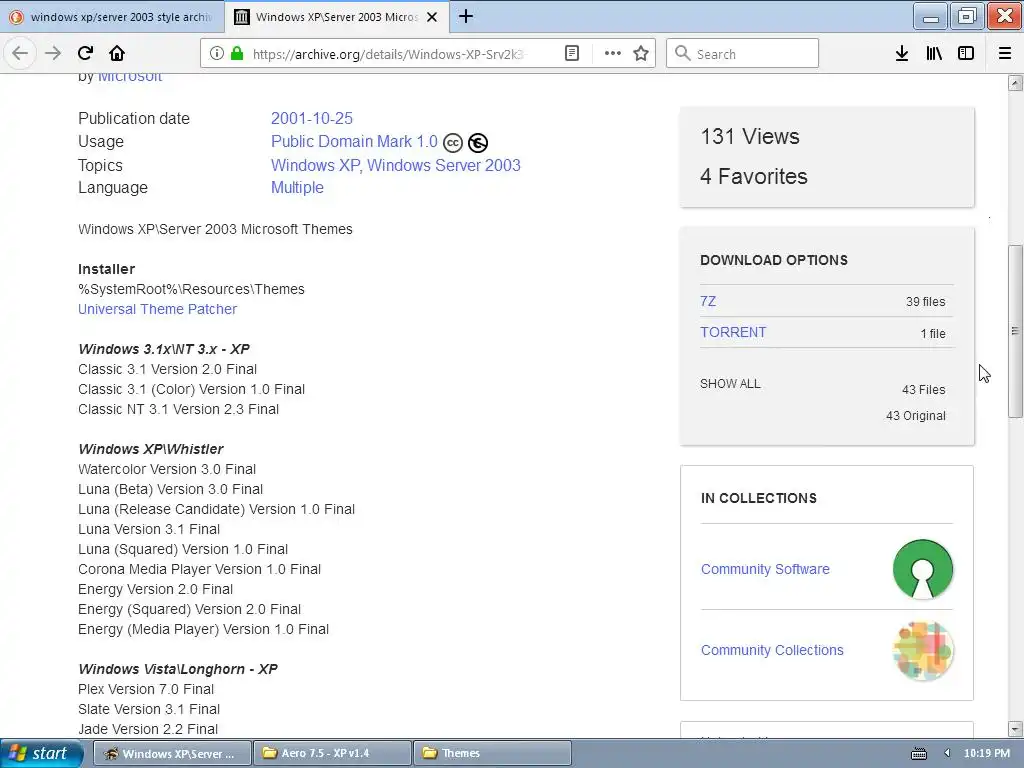Select the Windows XP\Server 2003 Micros tab
The height and width of the screenshot is (768, 1024).
(336, 17)
